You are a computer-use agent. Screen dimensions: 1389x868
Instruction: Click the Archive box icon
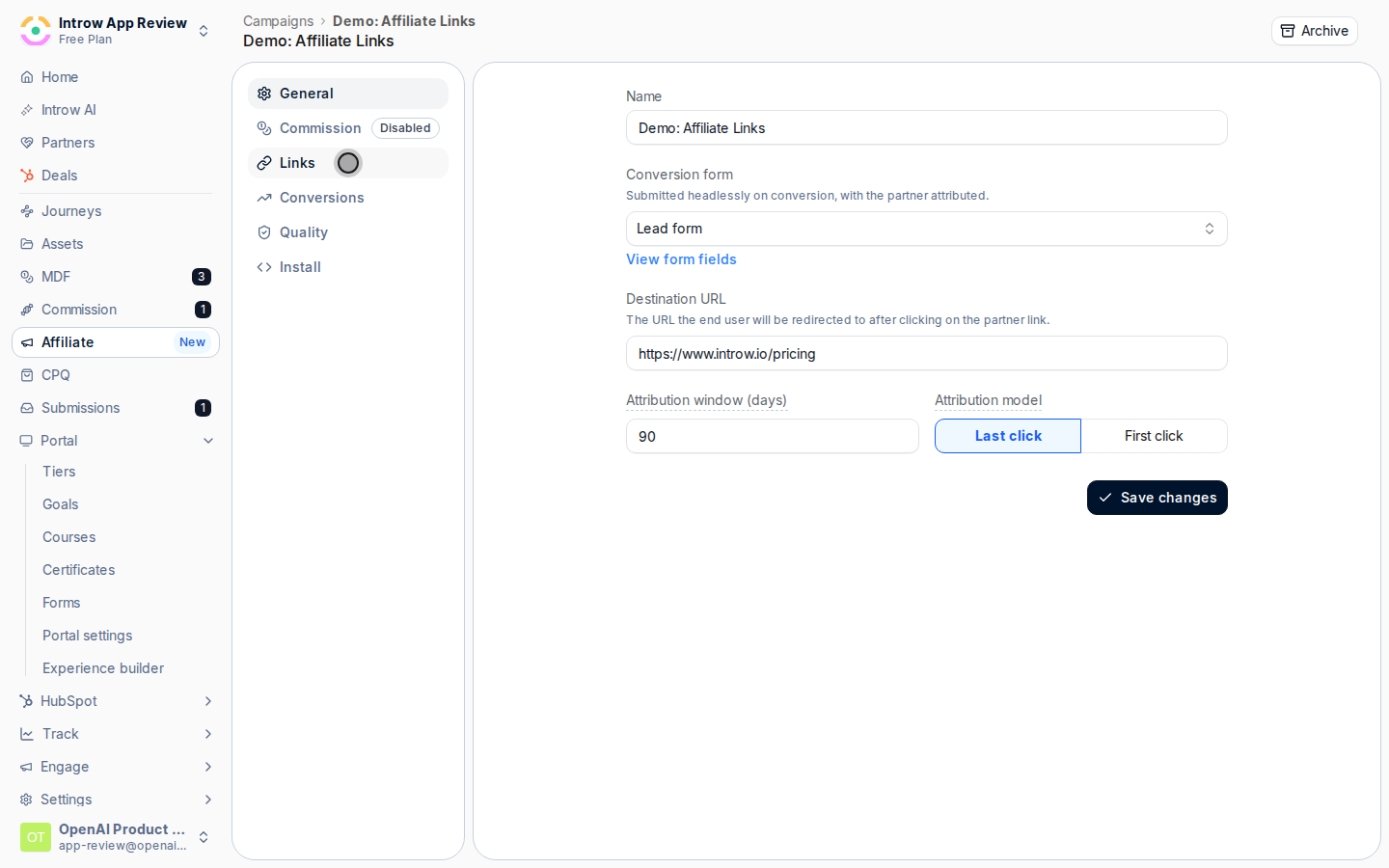coord(1288,31)
